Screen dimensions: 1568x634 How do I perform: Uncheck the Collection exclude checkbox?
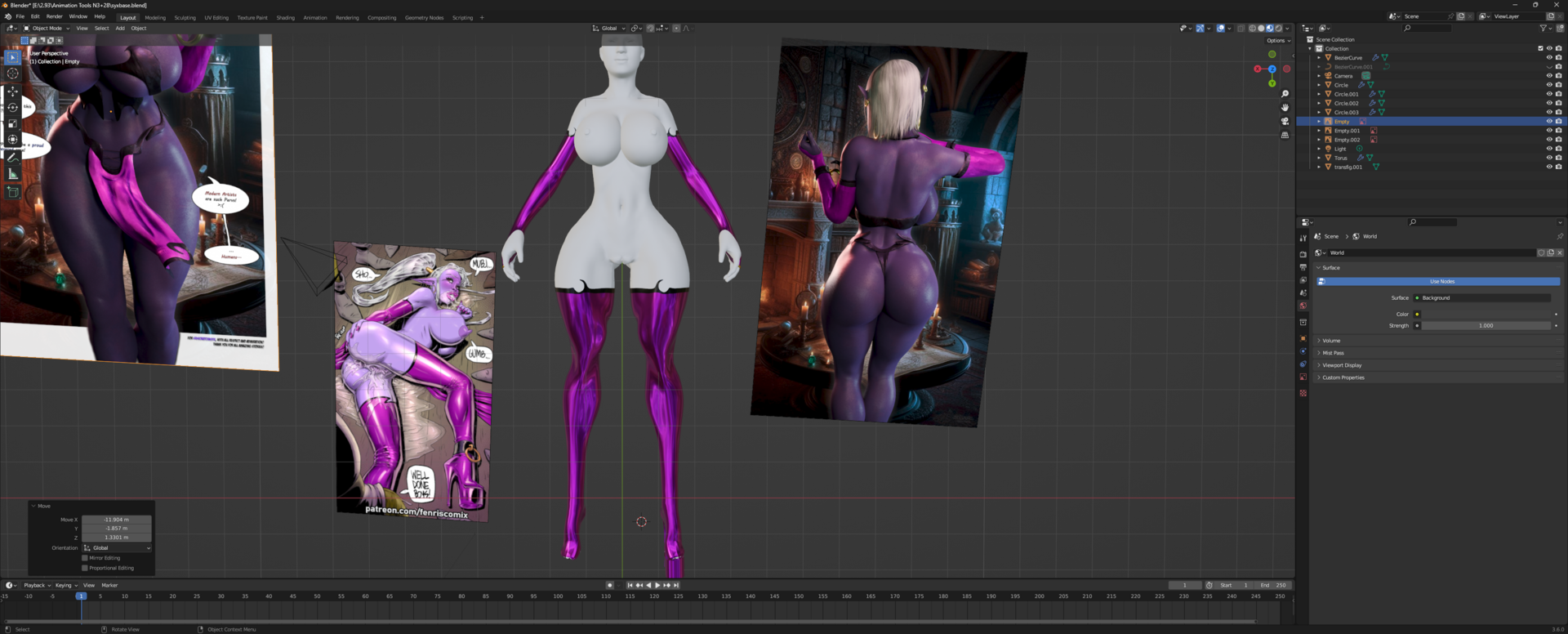click(1540, 48)
